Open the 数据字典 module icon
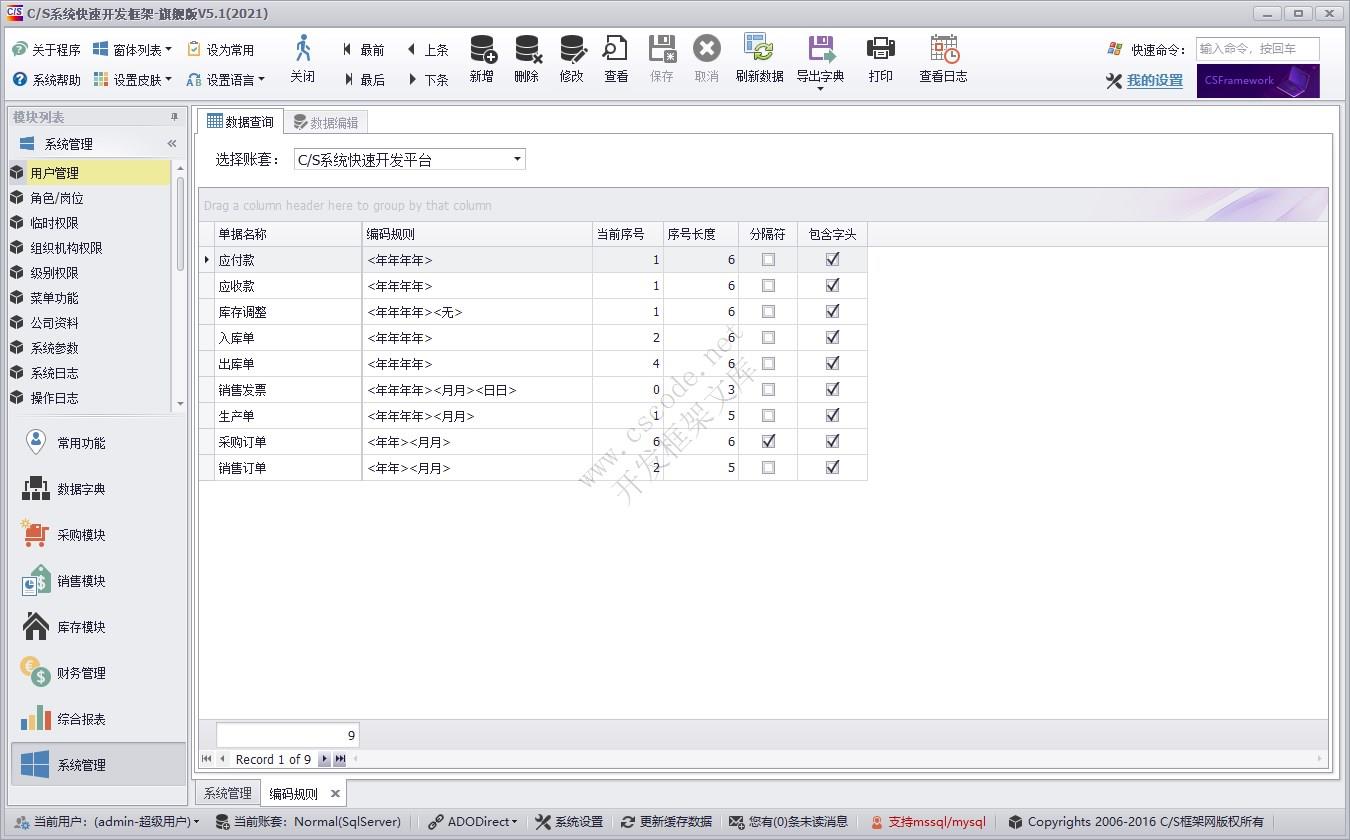The image size is (1350, 840). click(x=36, y=488)
